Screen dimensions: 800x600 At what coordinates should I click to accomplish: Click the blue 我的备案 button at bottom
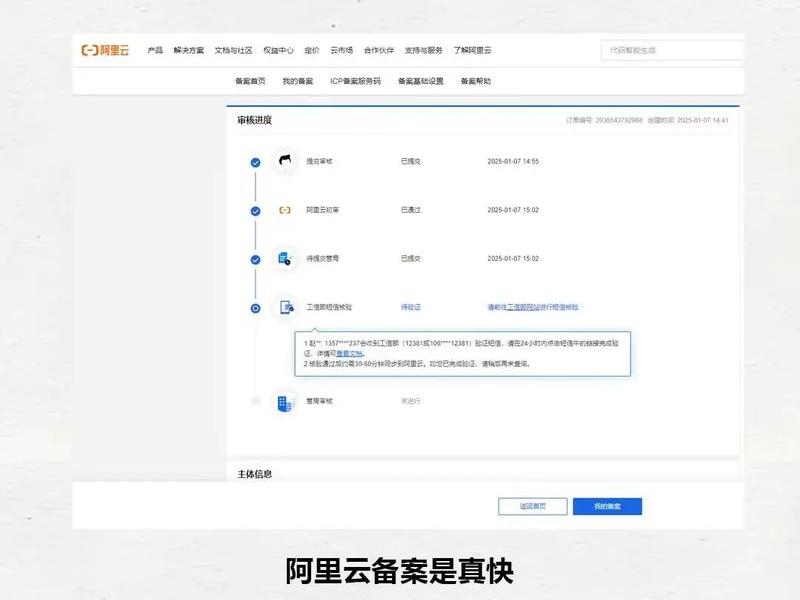tap(607, 506)
